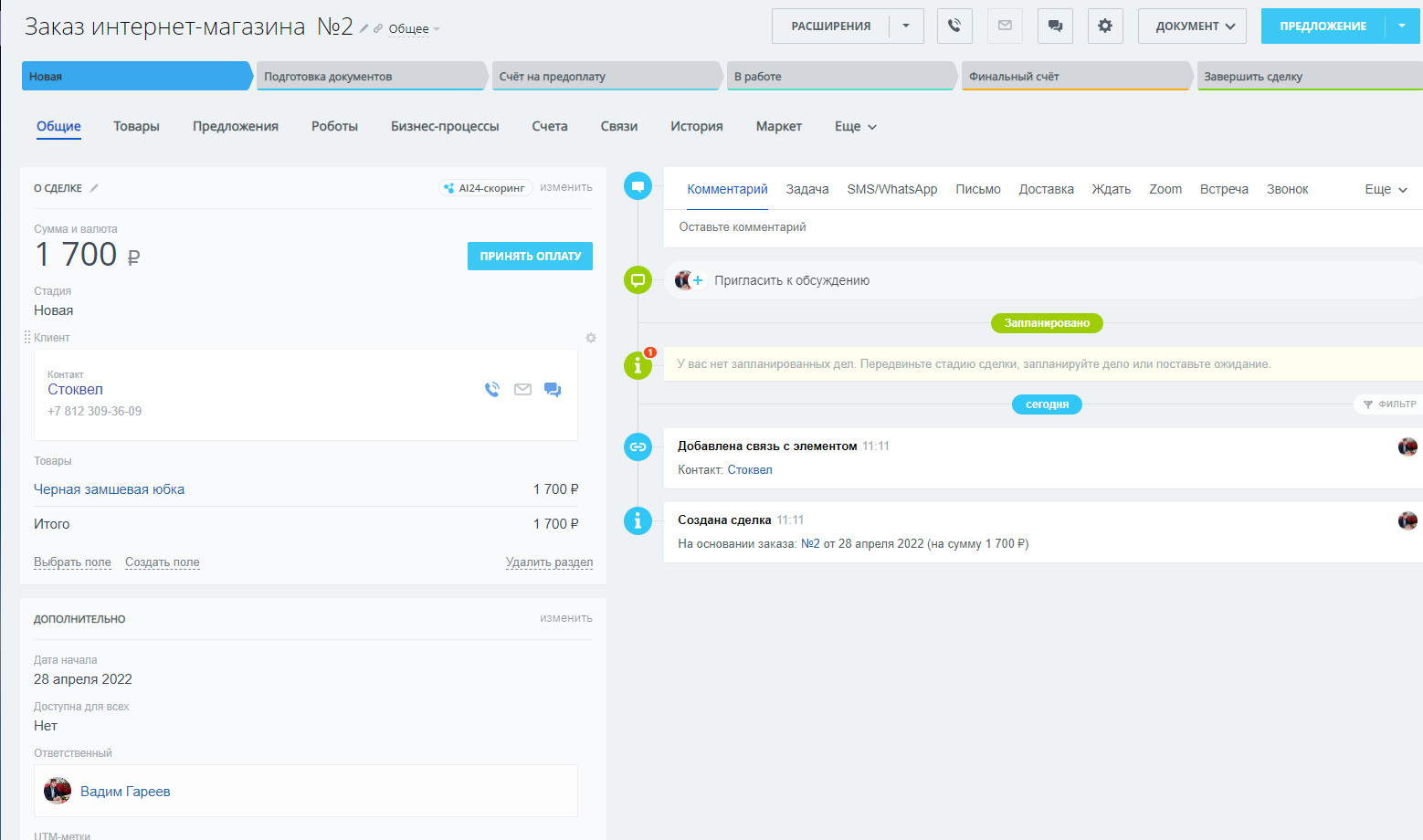Open the Черная замшевая юбка product link
Image resolution: width=1423 pixels, height=840 pixels.
109,489
